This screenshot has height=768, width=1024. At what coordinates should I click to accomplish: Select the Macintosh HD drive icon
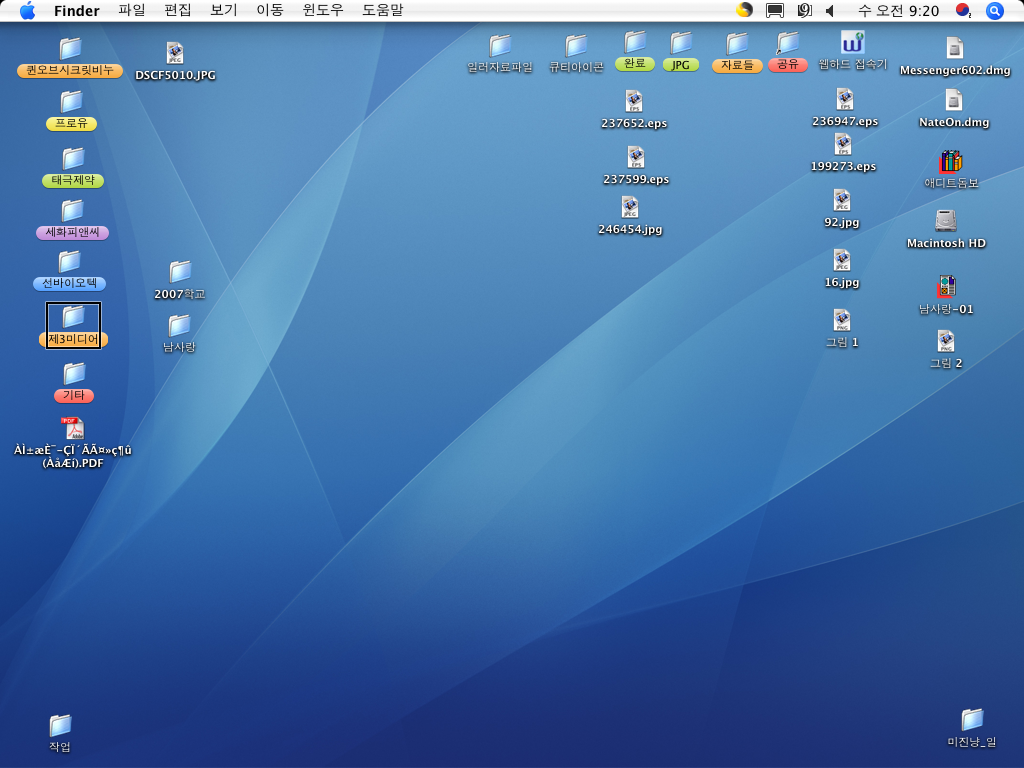945,221
